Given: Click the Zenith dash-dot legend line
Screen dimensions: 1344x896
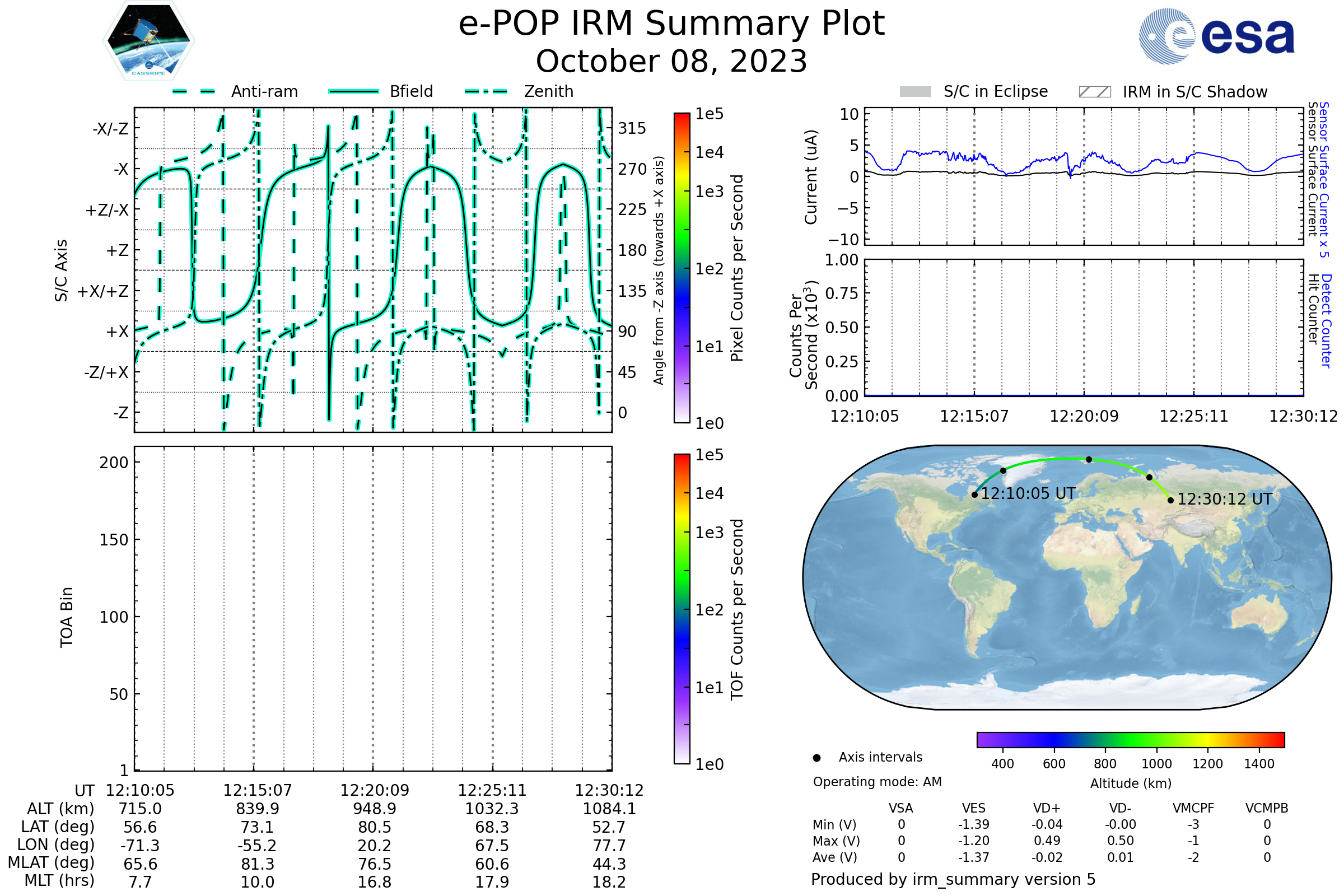Looking at the screenshot, I should click(486, 91).
